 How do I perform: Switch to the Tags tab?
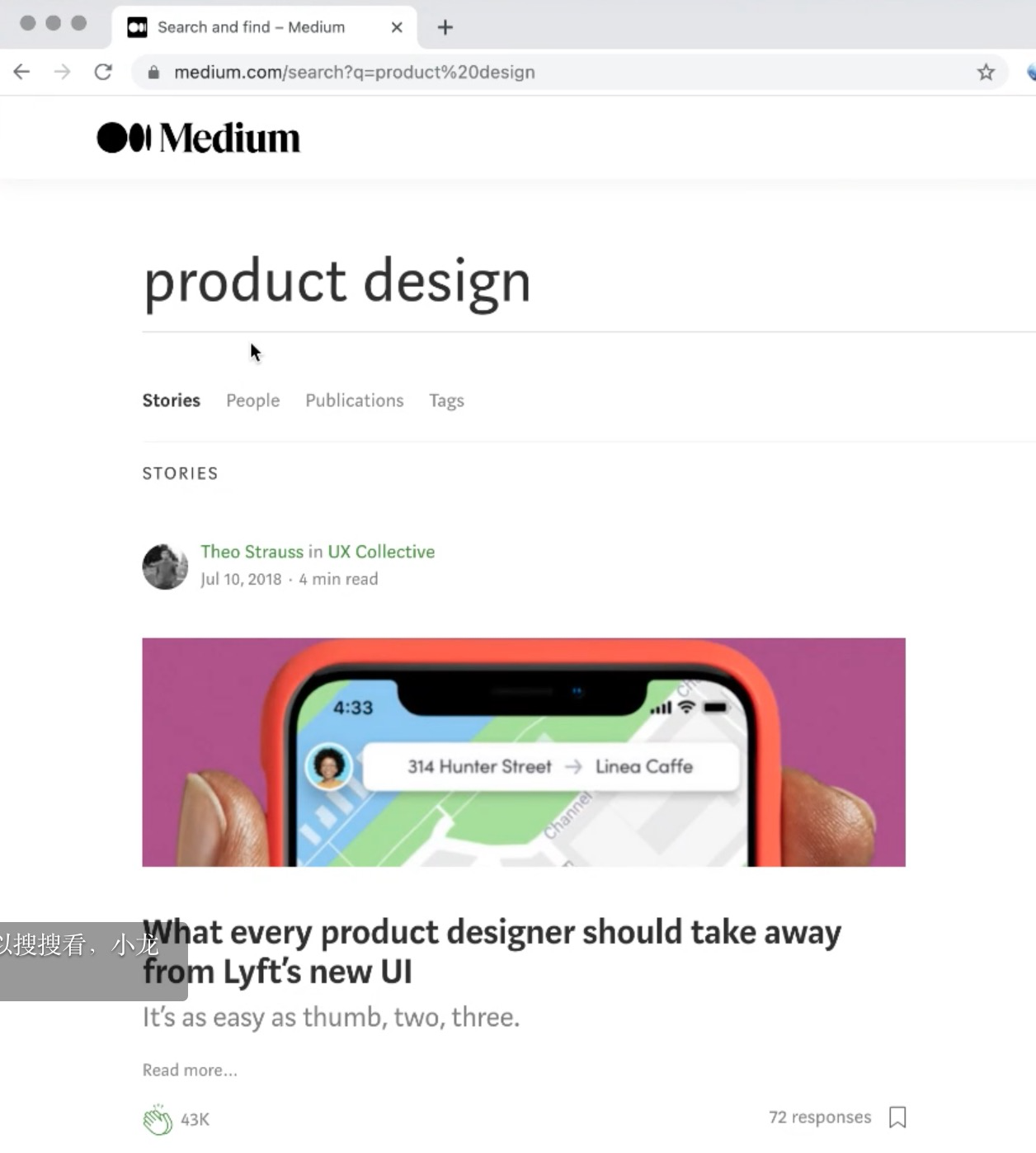pyautogui.click(x=446, y=401)
